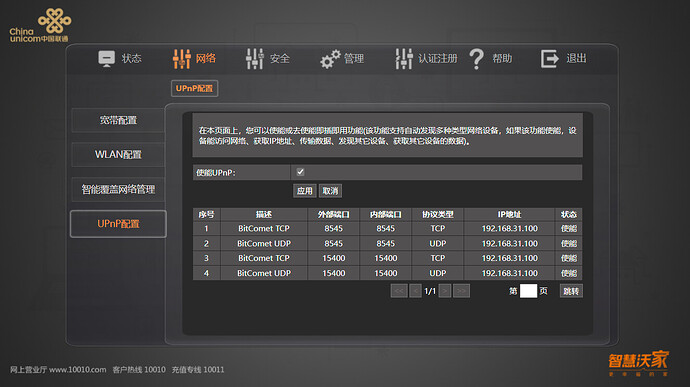Open 智能覆盖网络管理 in the sidebar
Image resolution: width=690 pixels, height=387 pixels.
tap(118, 189)
